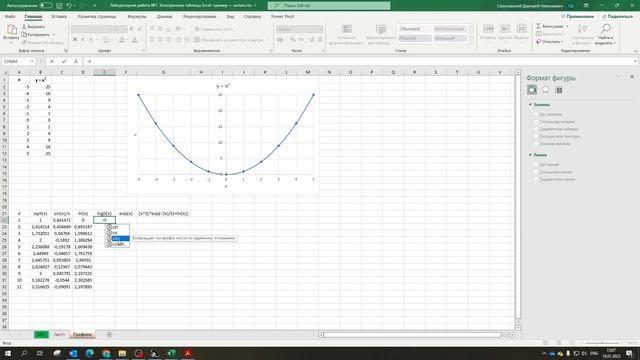Toggle the AutoSave (Автосохранение) switch
The height and width of the screenshot is (360, 640).
[46, 6]
